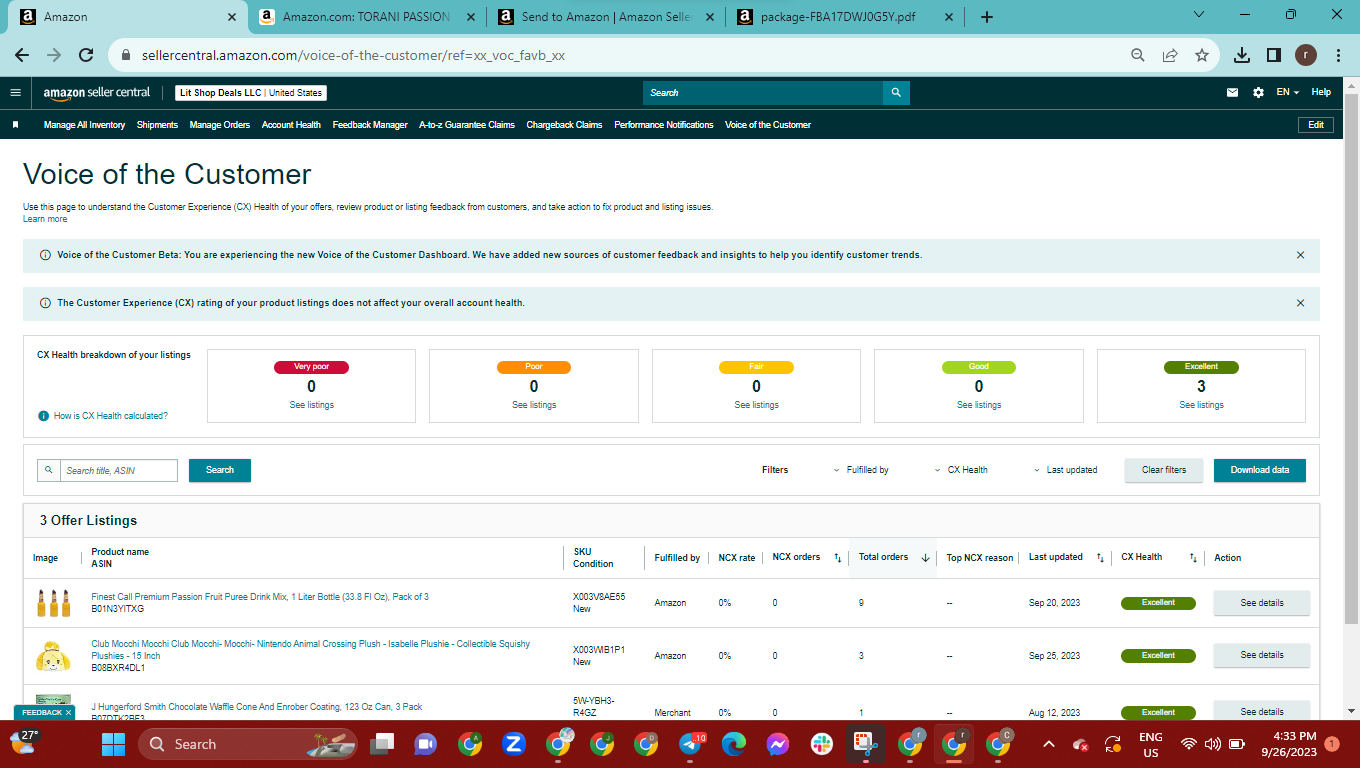Dismiss the CX rating account health banner
The image size is (1360, 768).
pos(1300,303)
